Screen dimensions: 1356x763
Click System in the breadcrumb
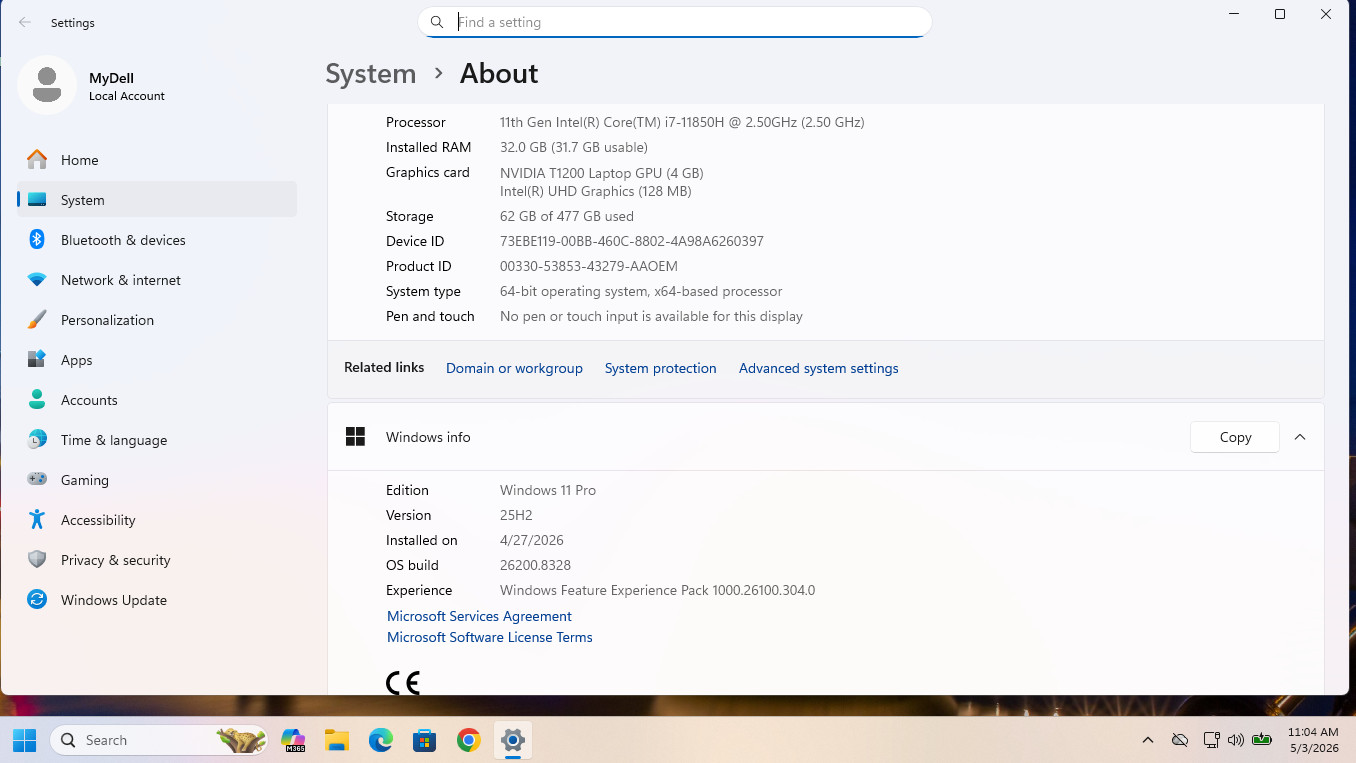tap(371, 74)
